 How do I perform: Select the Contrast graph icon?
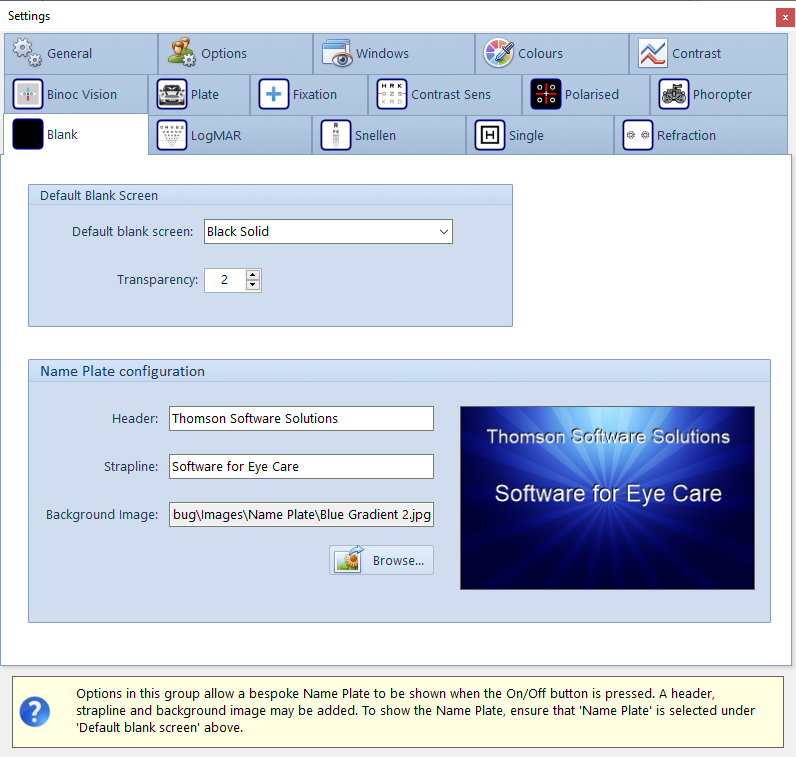tap(653, 53)
